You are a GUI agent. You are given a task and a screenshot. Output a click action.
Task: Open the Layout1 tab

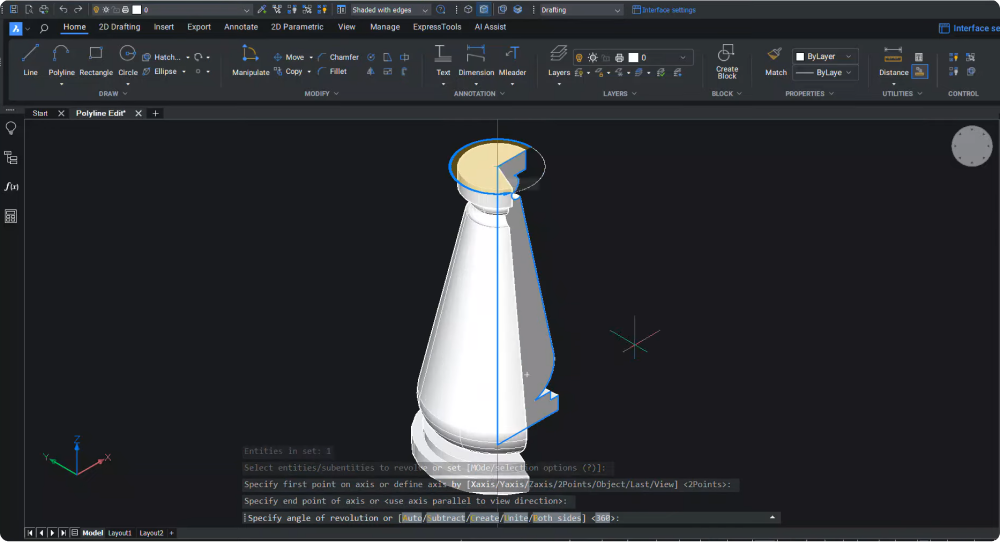[120, 533]
